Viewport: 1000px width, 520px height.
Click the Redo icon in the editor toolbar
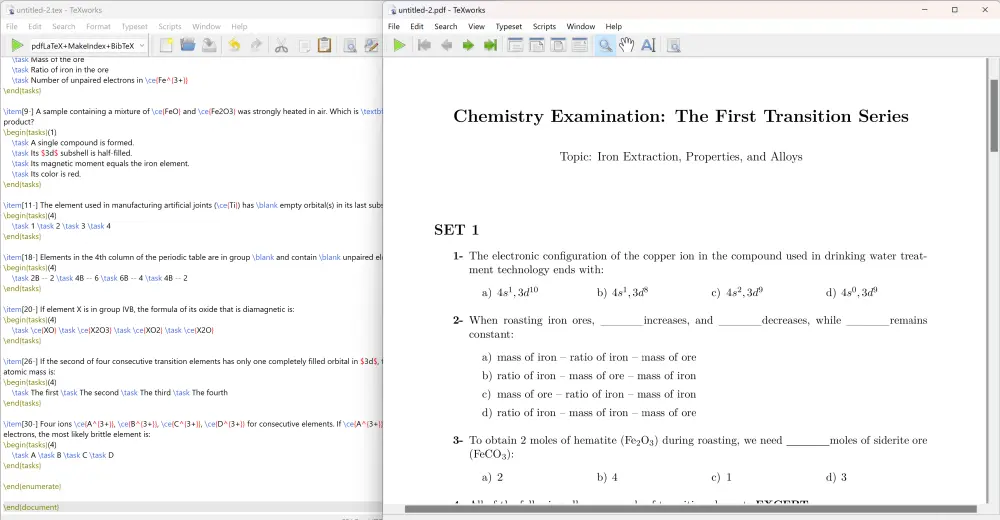[x=256, y=45]
